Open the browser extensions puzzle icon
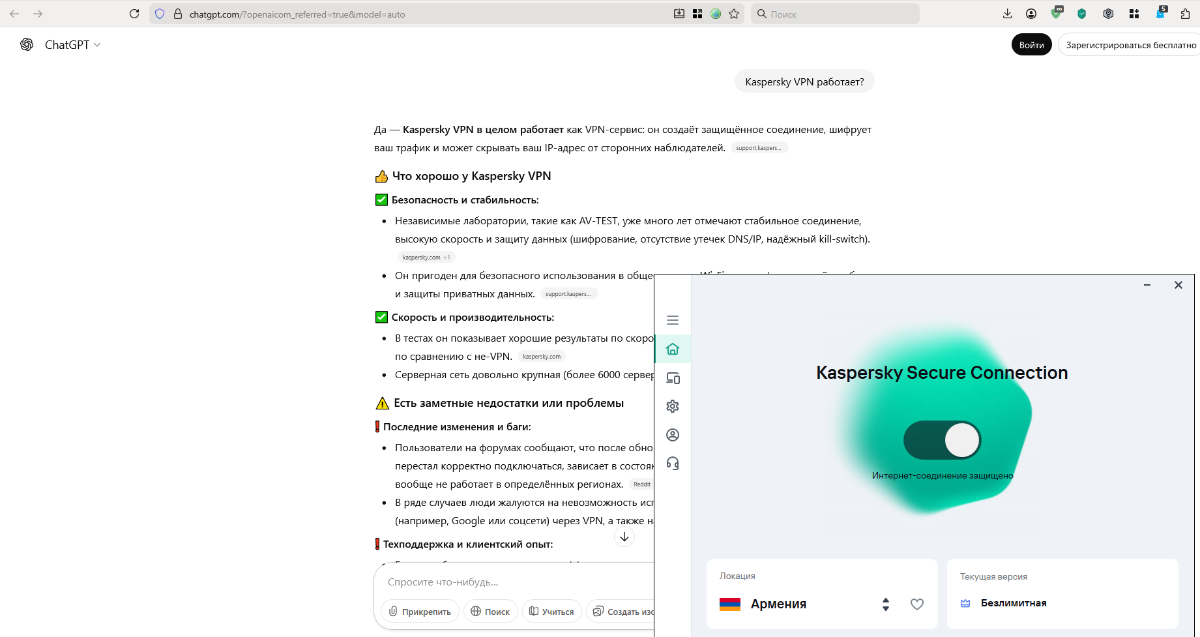 (1186, 14)
